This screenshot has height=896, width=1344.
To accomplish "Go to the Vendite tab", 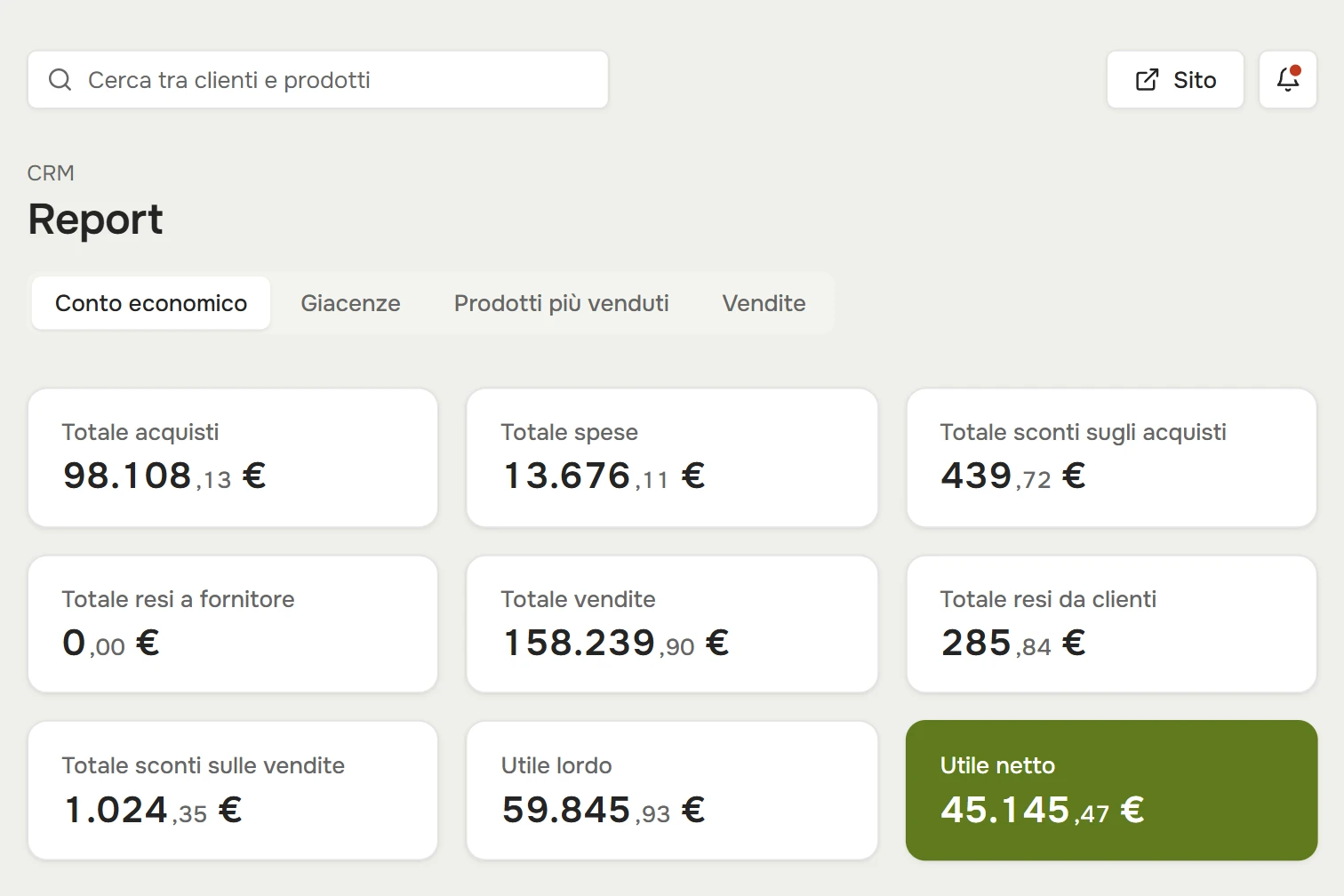I will (x=764, y=303).
